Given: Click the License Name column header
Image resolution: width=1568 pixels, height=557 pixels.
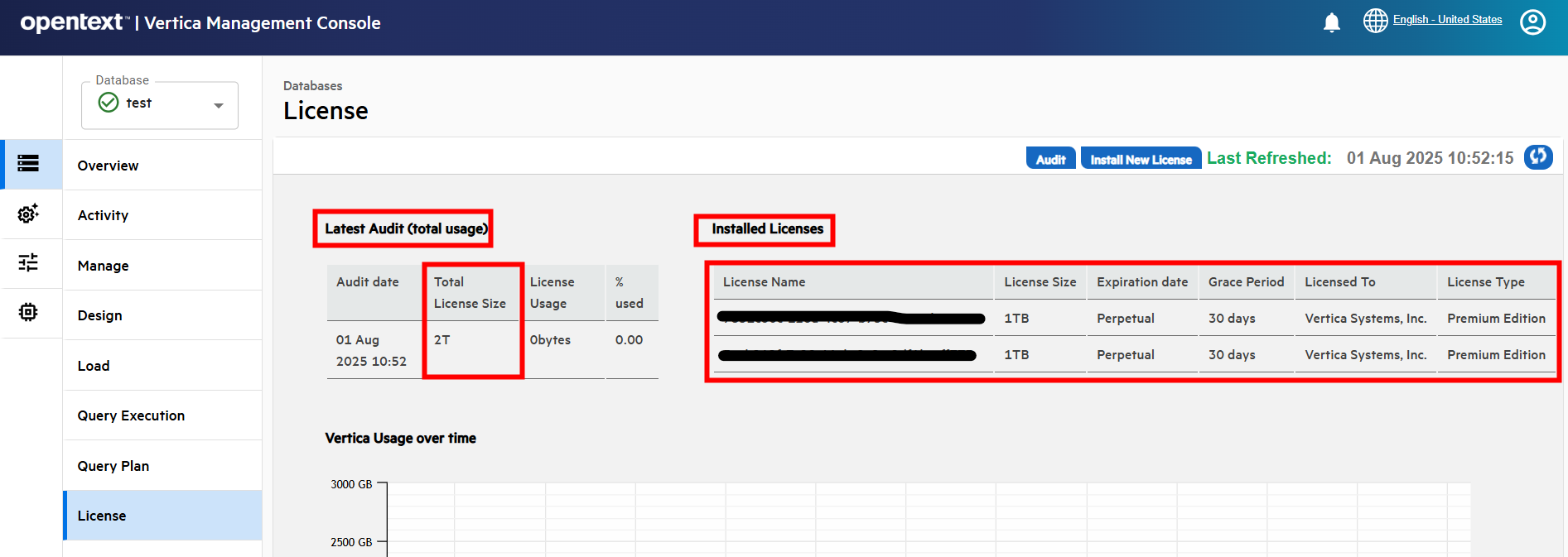Looking at the screenshot, I should pyautogui.click(x=764, y=282).
